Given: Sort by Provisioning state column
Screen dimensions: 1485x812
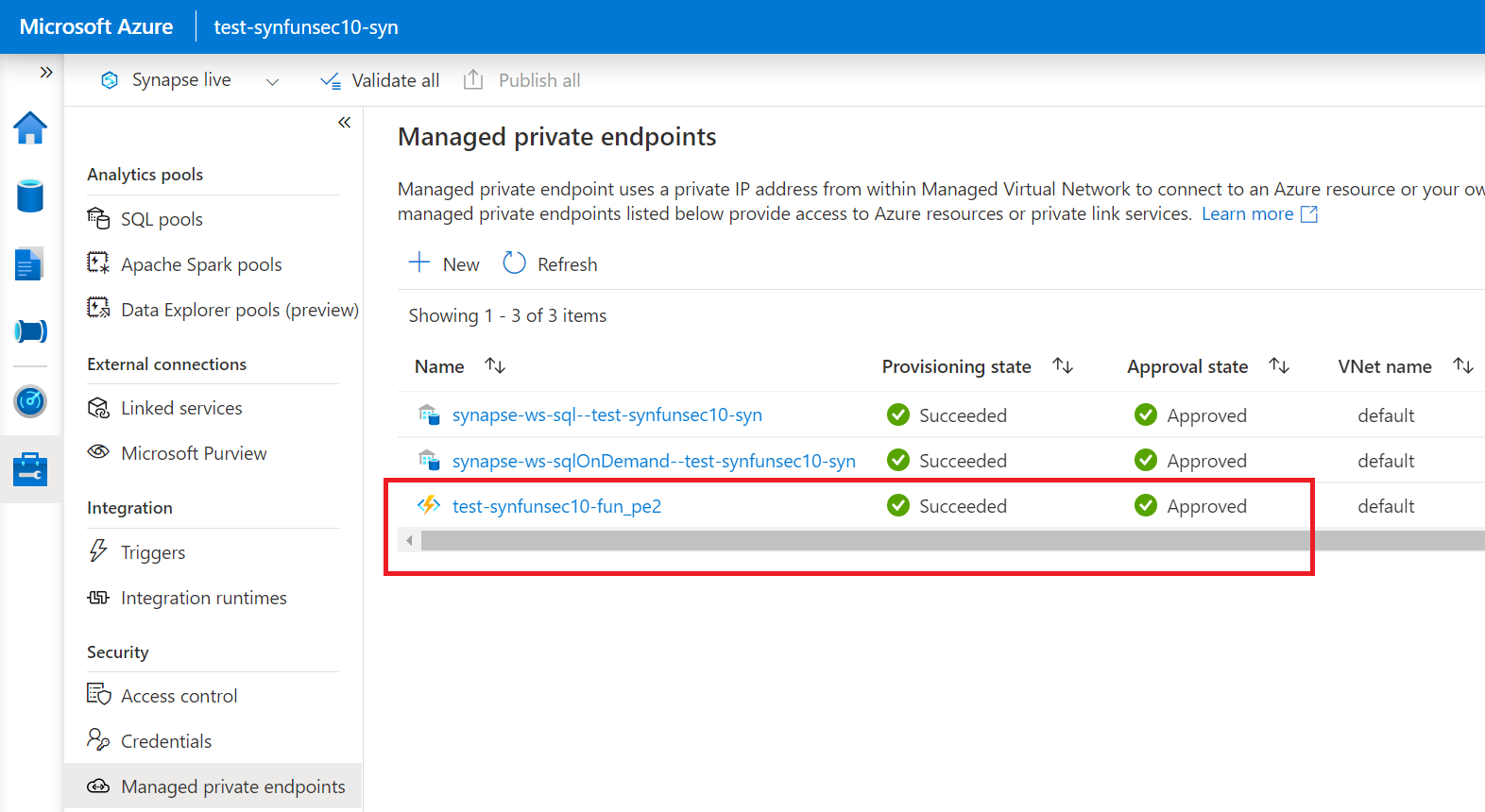Looking at the screenshot, I should coord(1063,365).
